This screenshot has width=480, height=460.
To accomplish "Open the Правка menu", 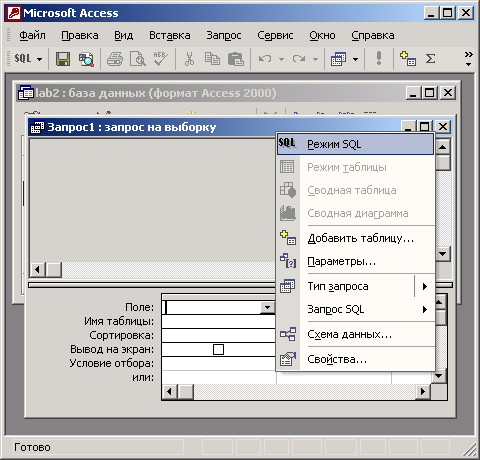I will click(80, 35).
